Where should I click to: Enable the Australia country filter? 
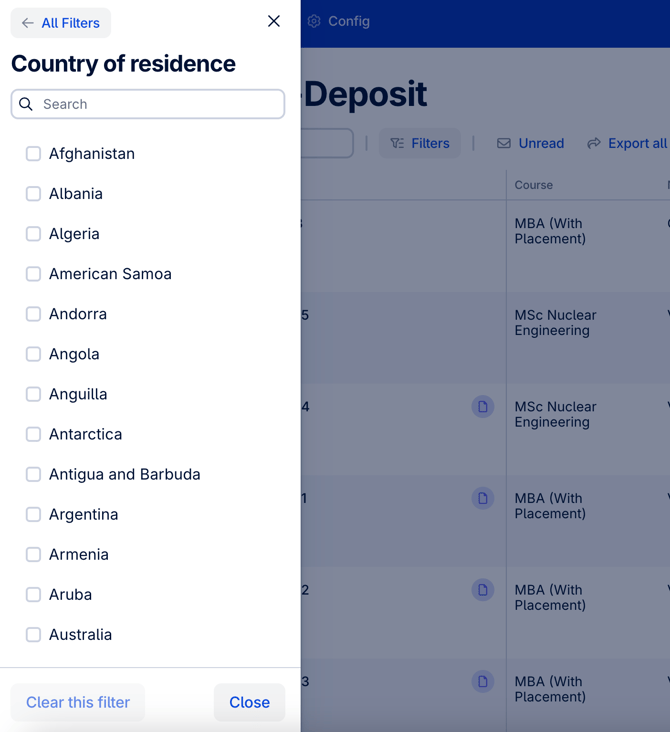click(33, 635)
